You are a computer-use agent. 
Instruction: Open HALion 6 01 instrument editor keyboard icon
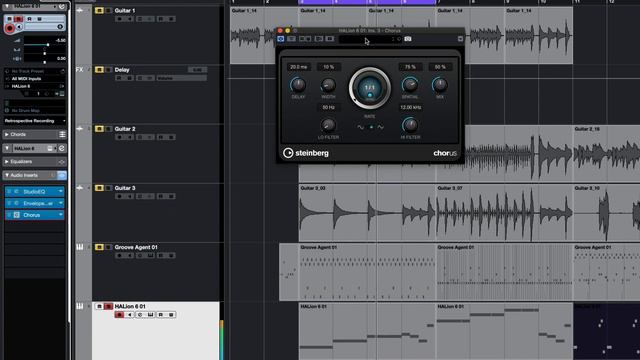click(150, 315)
